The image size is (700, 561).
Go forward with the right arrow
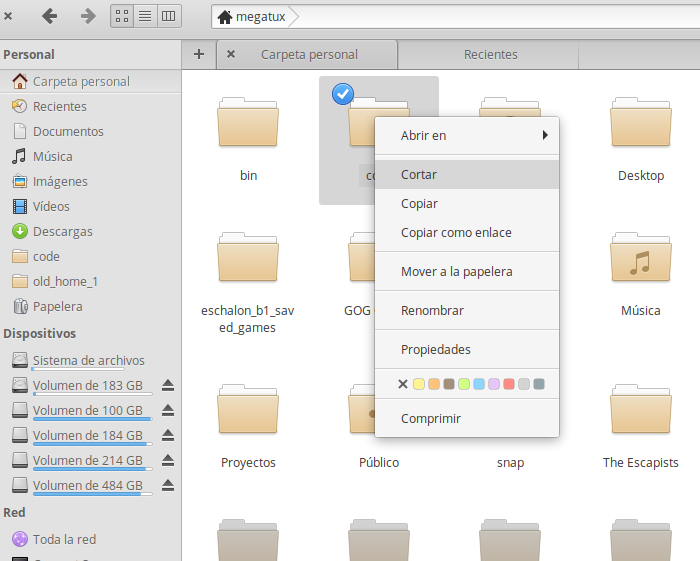88,17
